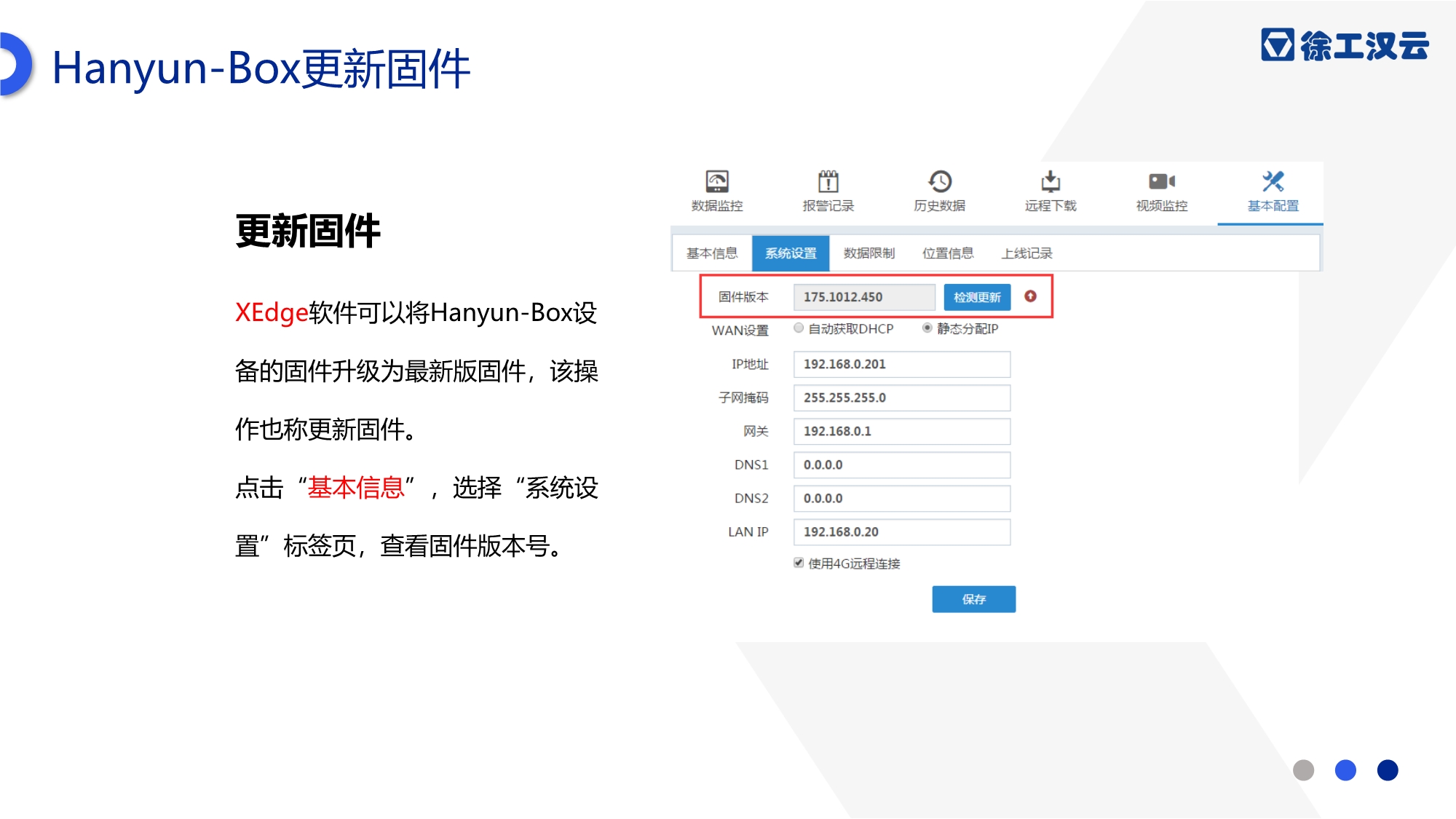The width and height of the screenshot is (1456, 819).
Task: Click the 子网掩码 field 255.255.255.0
Action: pyautogui.click(x=902, y=397)
